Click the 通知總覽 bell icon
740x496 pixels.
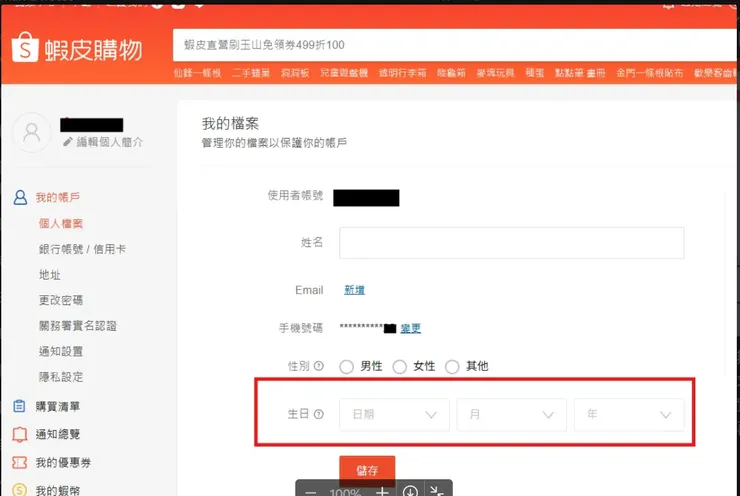(19, 434)
